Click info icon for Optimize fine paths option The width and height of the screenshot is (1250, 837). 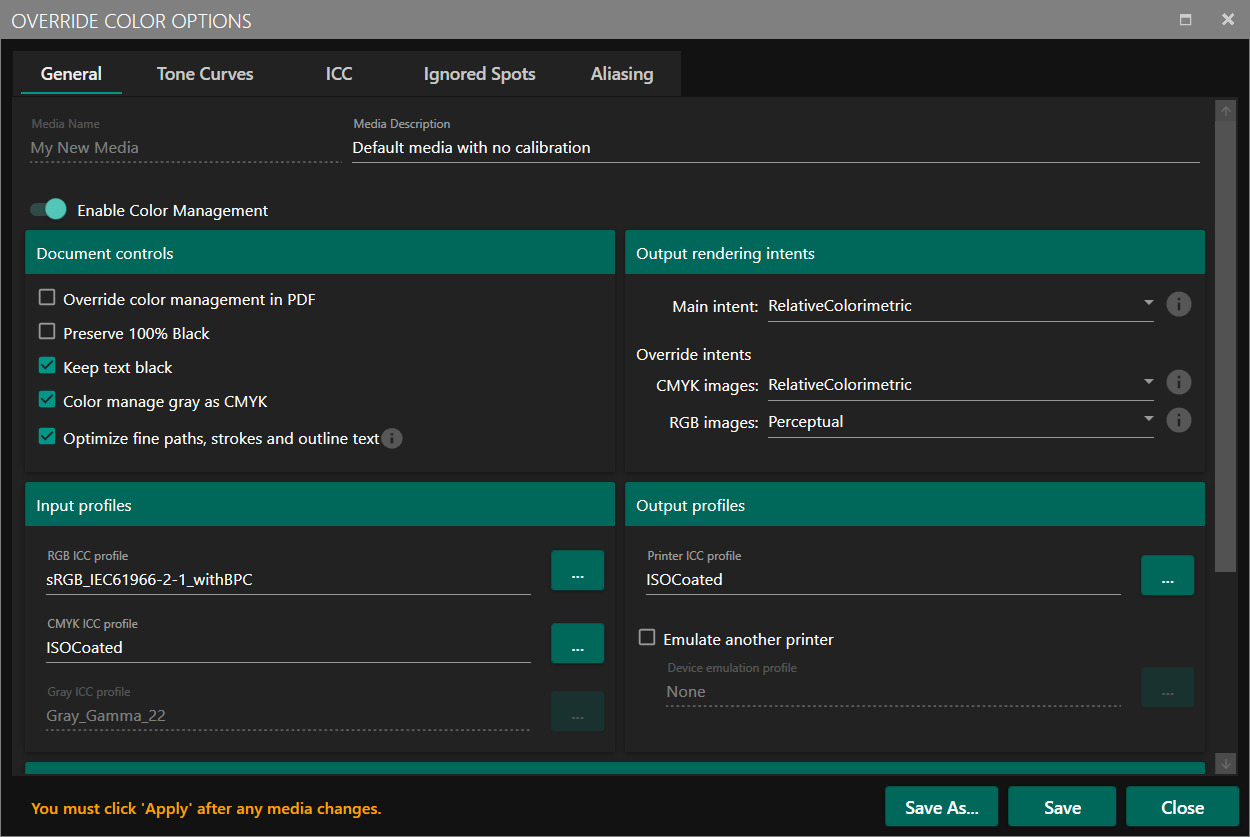click(392, 438)
